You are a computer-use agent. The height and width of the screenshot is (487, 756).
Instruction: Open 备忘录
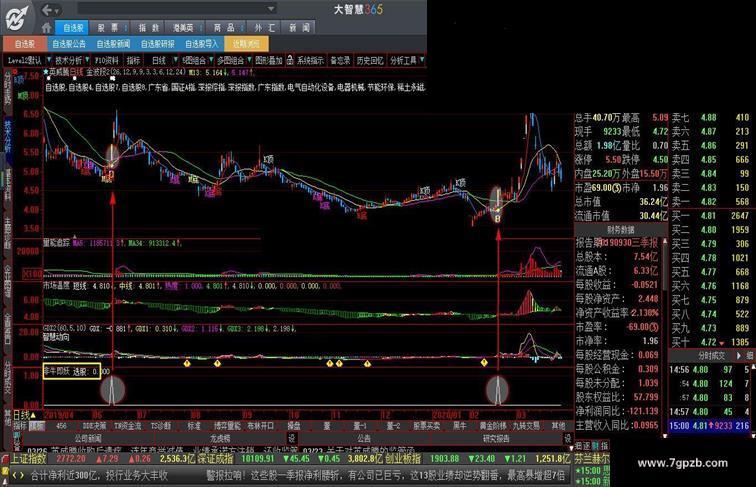tap(340, 60)
